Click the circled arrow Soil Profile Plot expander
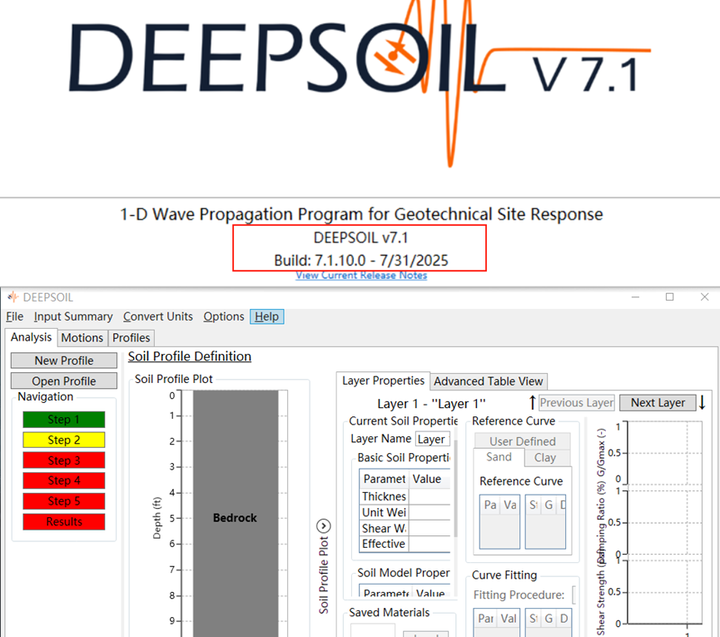 pyautogui.click(x=324, y=525)
